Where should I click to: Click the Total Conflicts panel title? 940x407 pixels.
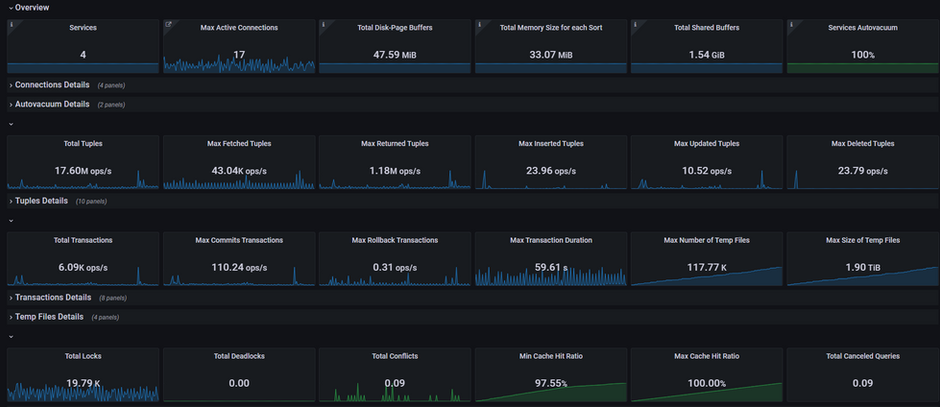click(394, 356)
